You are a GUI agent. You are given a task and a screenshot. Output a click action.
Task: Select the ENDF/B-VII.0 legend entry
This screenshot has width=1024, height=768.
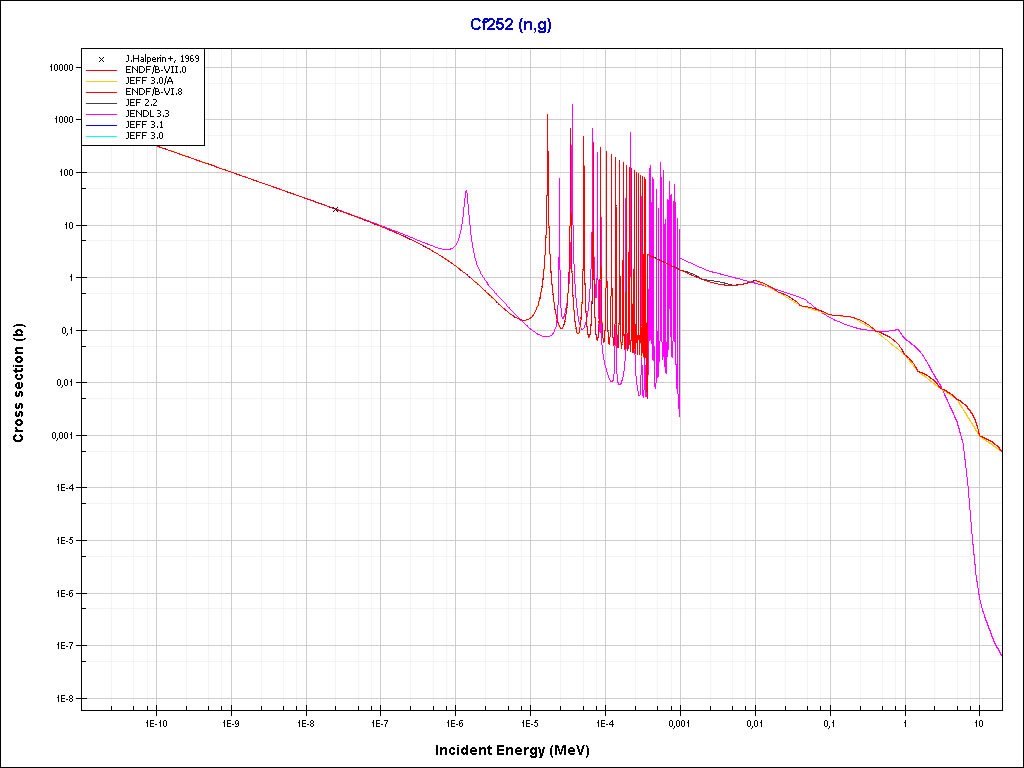[155, 70]
